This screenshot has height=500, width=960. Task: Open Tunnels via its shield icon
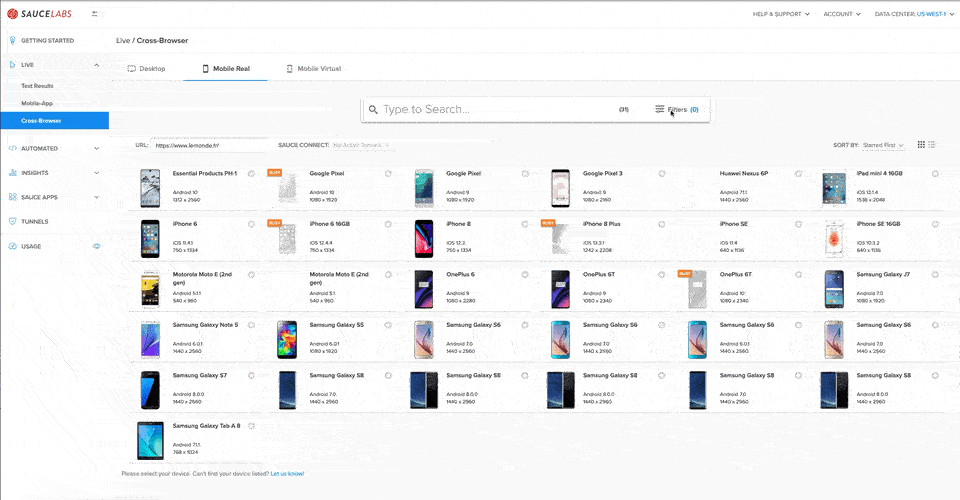click(x=12, y=222)
